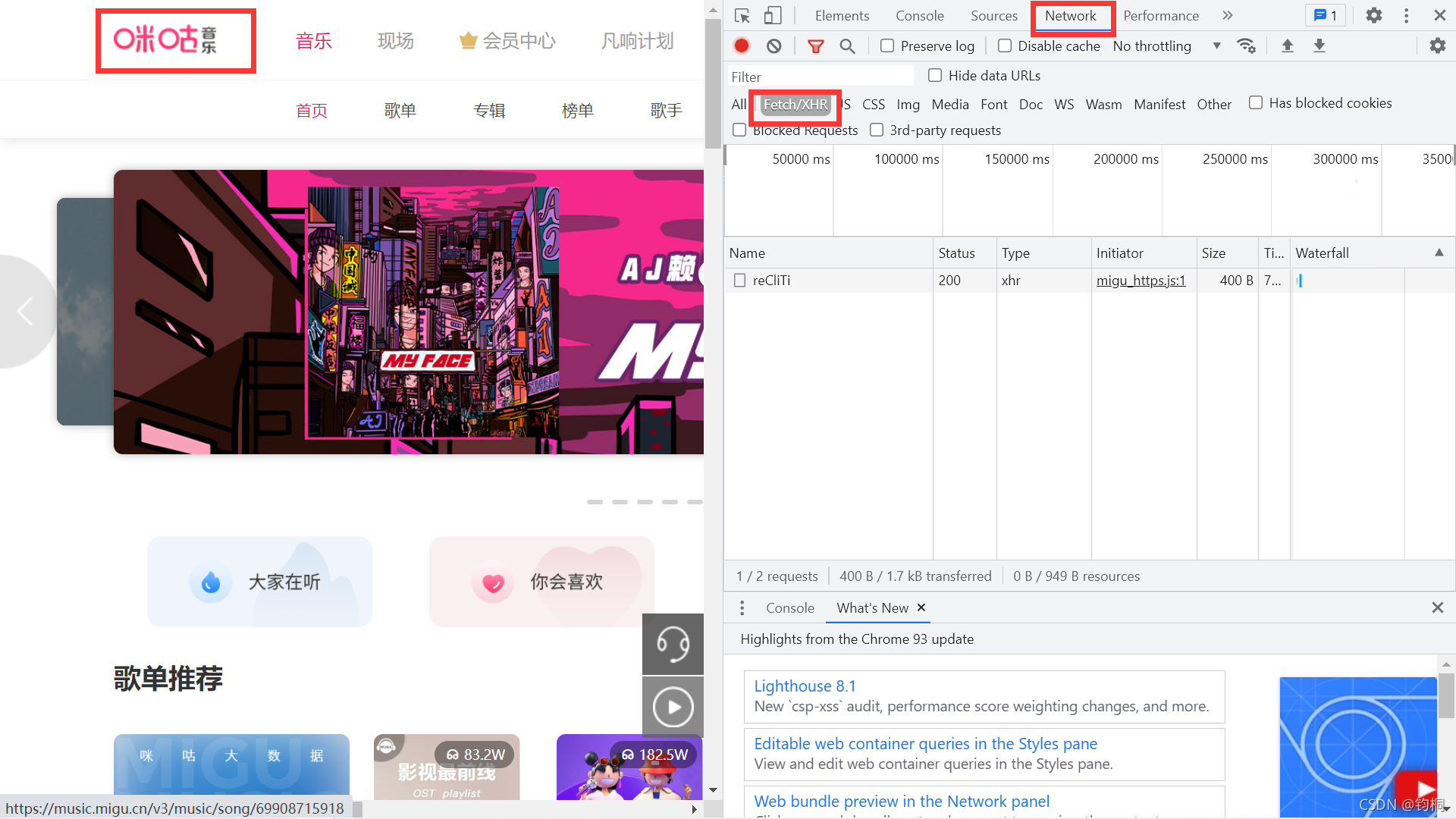Click the customer service headset icon

(x=673, y=645)
